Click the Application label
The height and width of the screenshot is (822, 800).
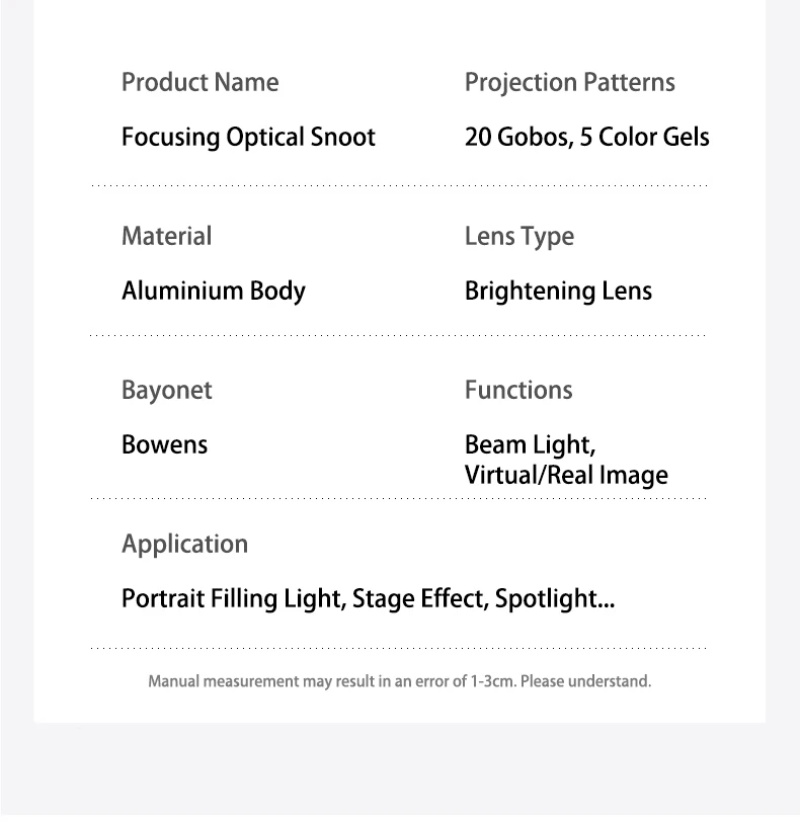click(185, 545)
